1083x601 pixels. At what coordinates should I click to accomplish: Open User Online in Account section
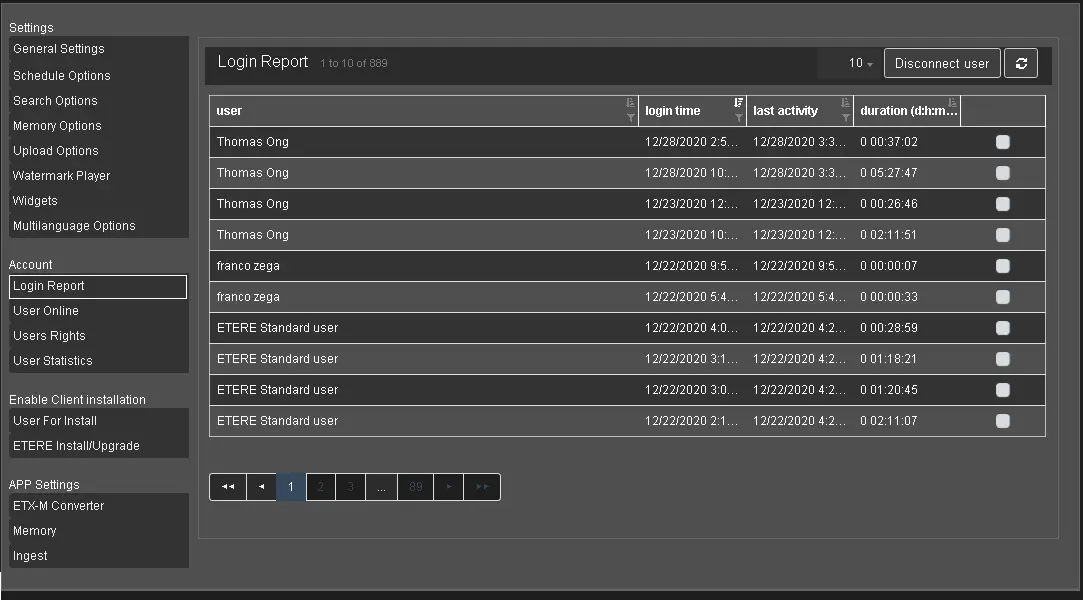coord(46,311)
